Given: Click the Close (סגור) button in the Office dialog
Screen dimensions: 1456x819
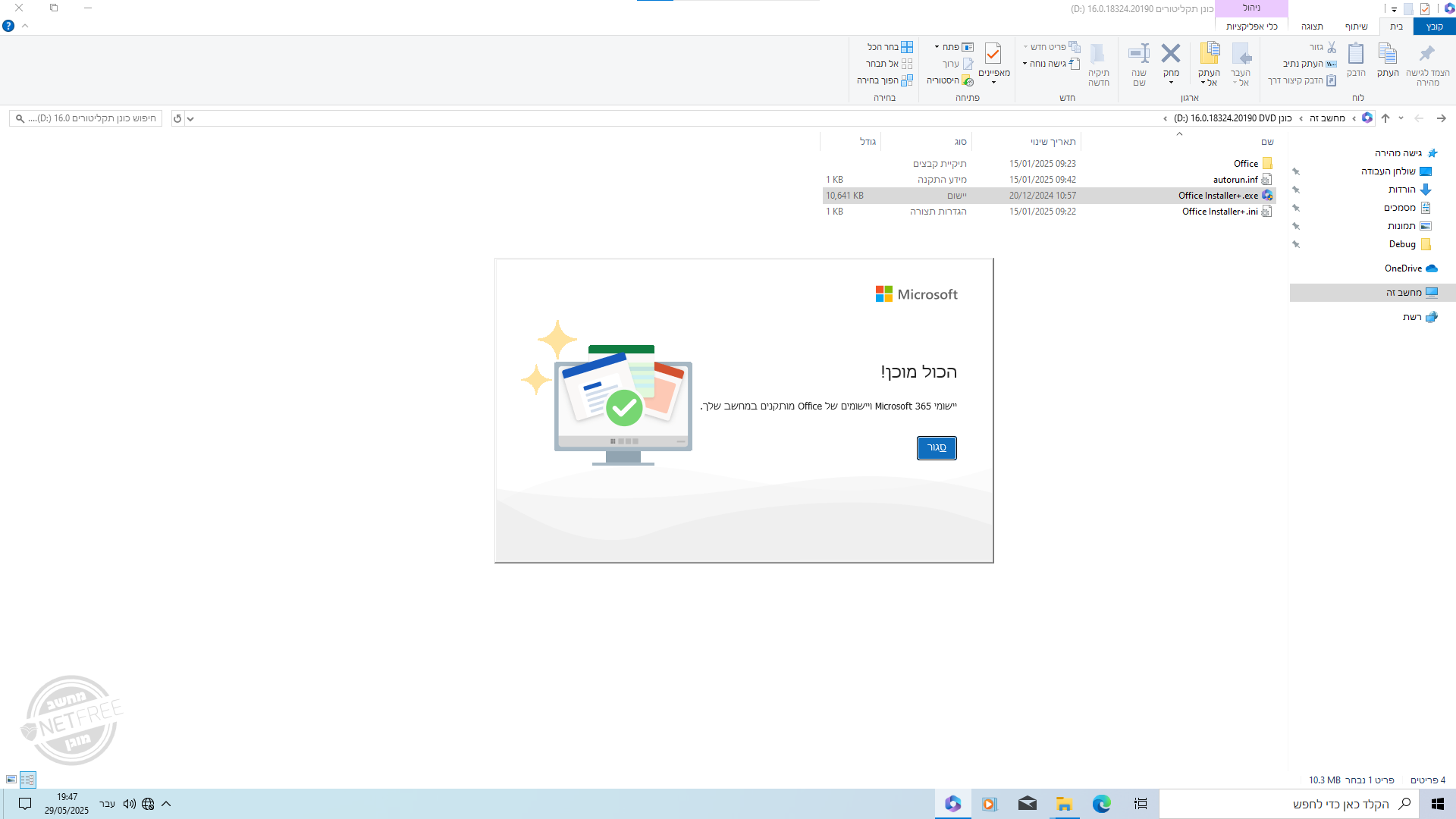Looking at the screenshot, I should click(x=937, y=448).
